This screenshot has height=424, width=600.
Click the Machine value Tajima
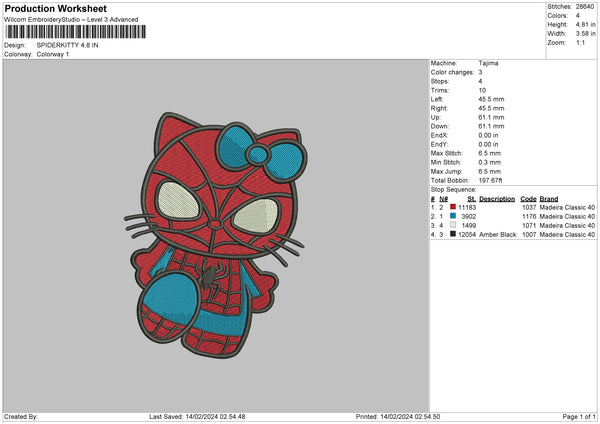coord(487,63)
